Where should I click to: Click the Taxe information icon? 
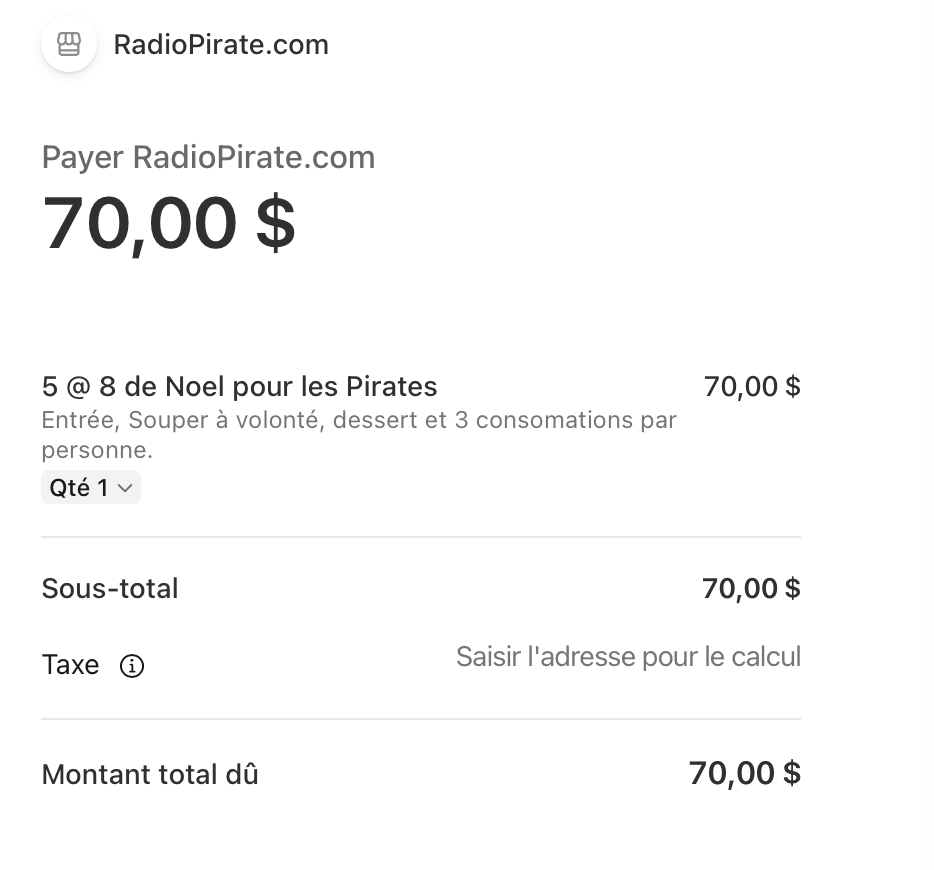click(x=132, y=666)
